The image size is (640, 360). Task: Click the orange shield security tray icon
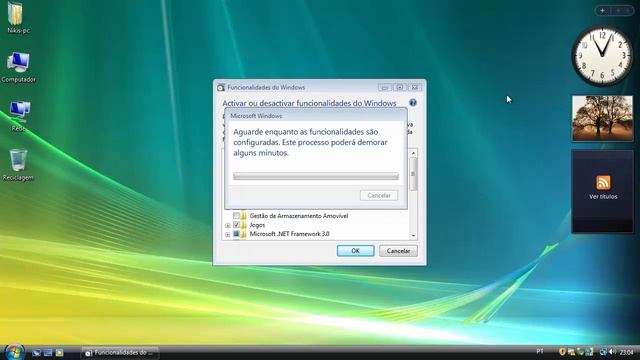(x=562, y=351)
